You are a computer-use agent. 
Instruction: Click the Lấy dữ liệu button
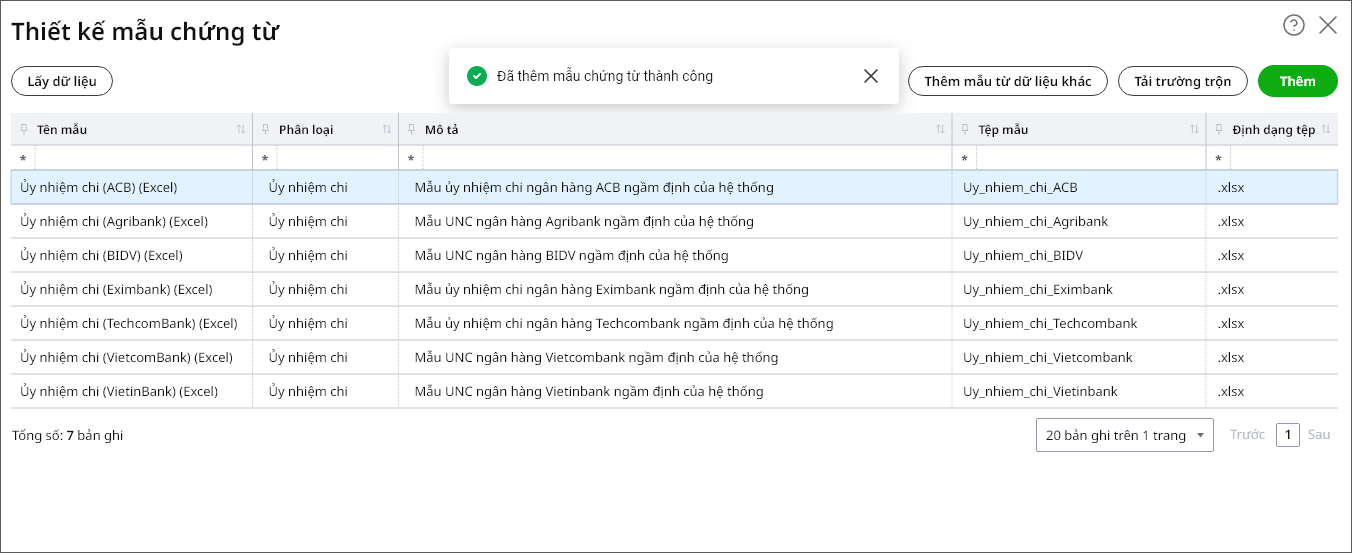[62, 81]
